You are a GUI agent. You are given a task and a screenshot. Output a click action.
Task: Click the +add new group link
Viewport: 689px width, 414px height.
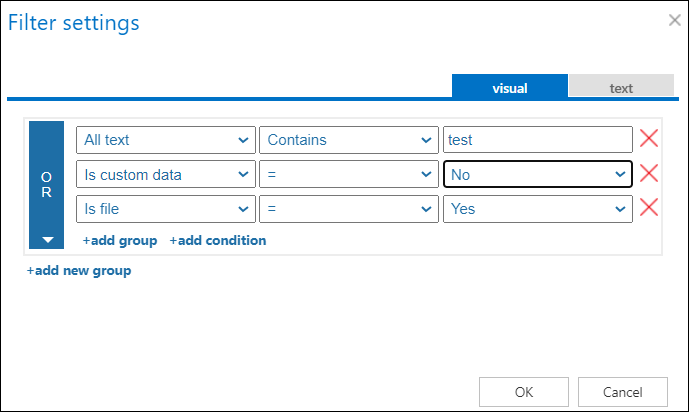(x=79, y=270)
